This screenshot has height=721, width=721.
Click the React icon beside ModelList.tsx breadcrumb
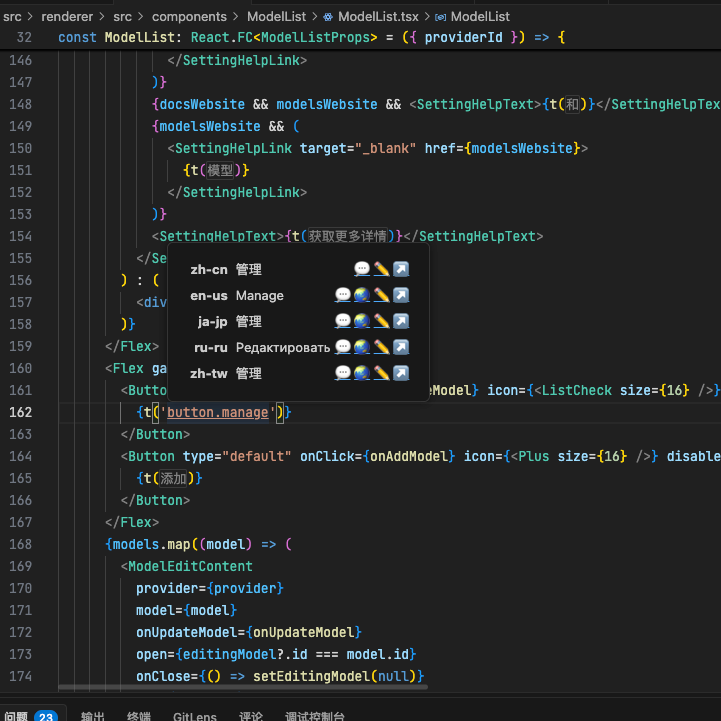pyautogui.click(x=328, y=17)
